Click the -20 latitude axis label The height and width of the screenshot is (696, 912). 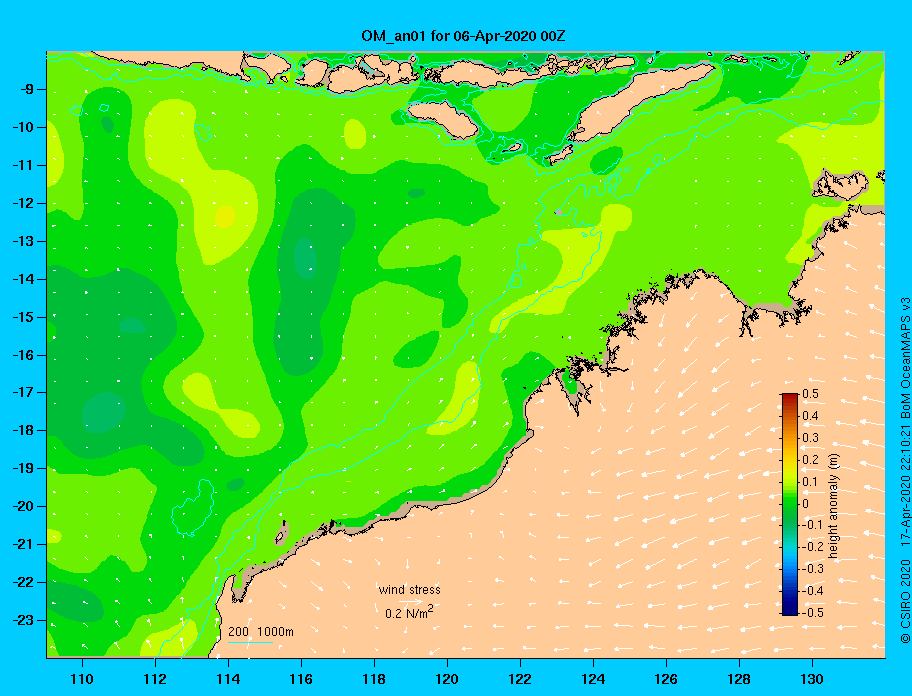click(23, 506)
